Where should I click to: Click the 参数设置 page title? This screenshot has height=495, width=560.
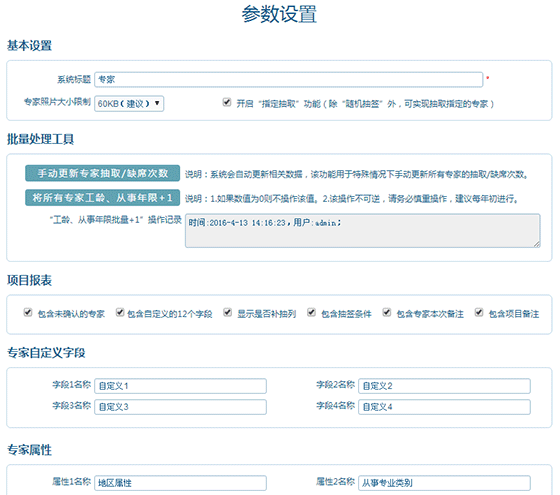point(279,14)
